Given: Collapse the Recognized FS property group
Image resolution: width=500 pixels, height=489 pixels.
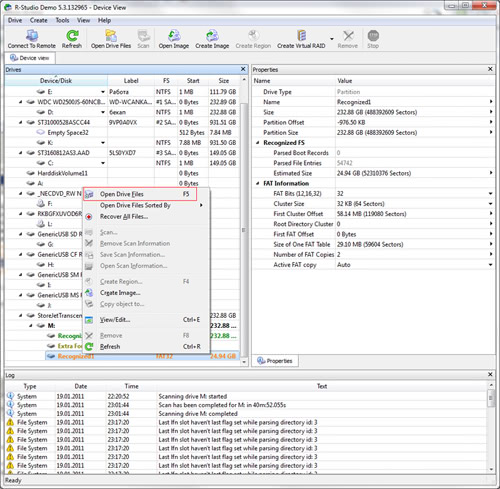Looking at the screenshot, I should pos(258,143).
